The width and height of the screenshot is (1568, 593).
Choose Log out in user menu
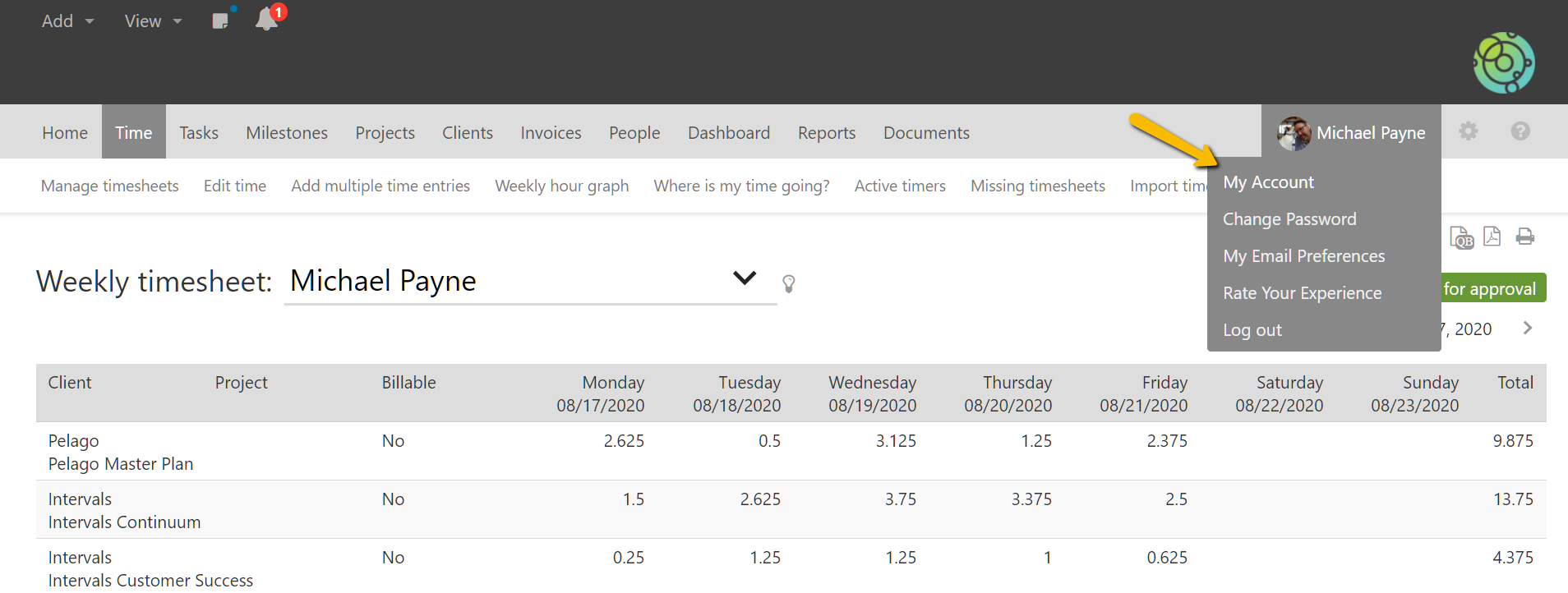[x=1252, y=330]
